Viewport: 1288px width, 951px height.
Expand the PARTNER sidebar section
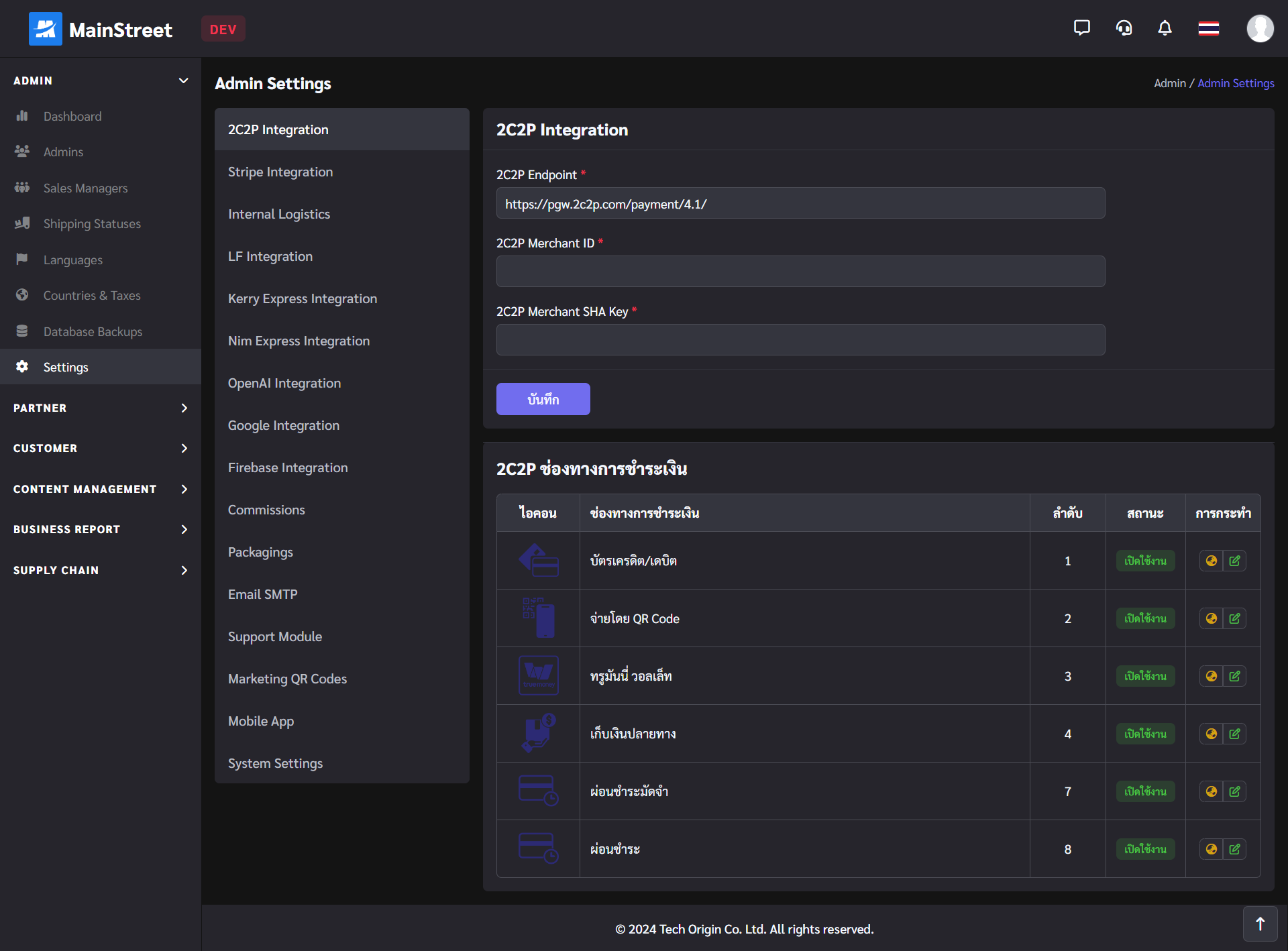point(101,408)
